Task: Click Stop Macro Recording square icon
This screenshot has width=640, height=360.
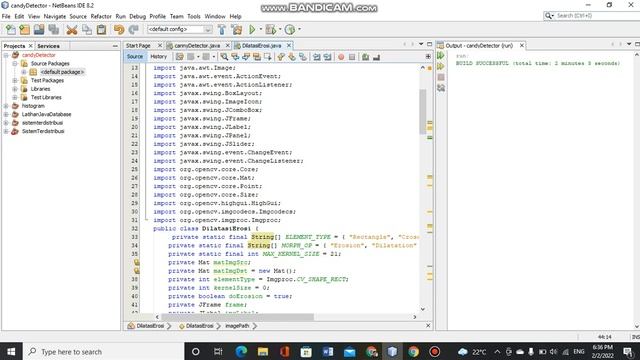Action: 352,57
